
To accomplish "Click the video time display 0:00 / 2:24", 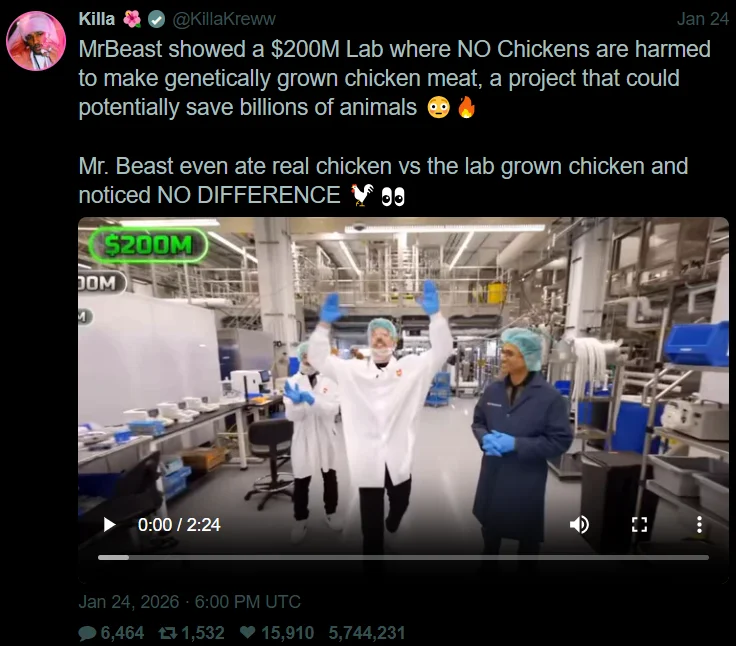I will click(x=179, y=524).
